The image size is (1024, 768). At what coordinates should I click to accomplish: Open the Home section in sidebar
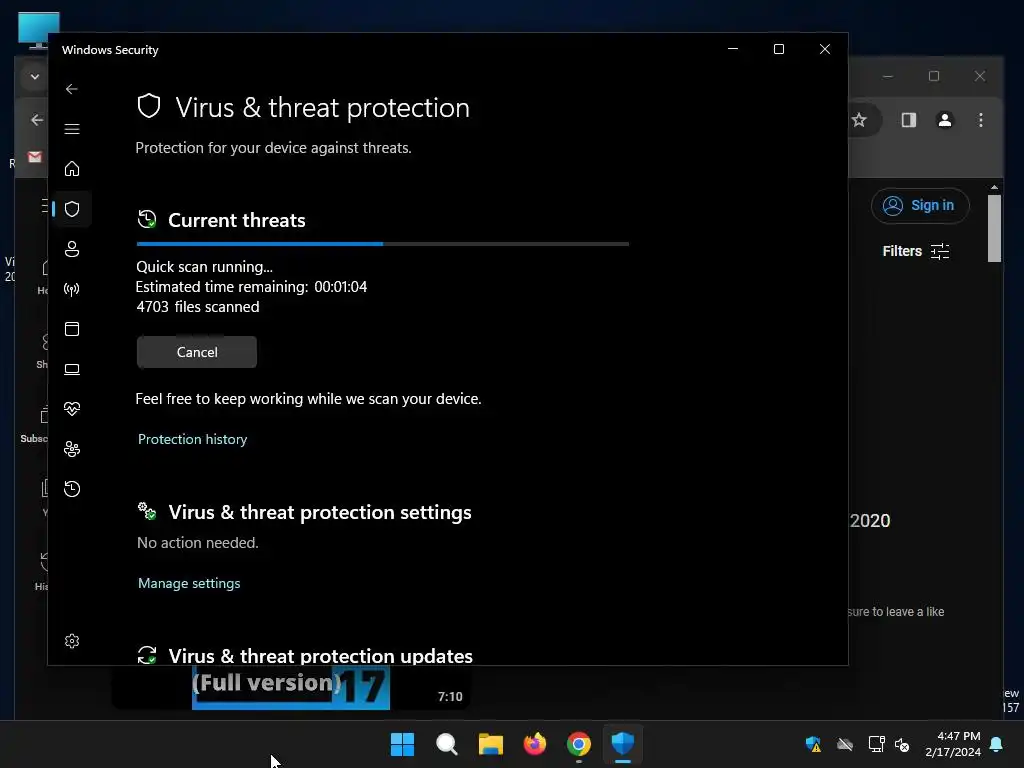pos(72,168)
